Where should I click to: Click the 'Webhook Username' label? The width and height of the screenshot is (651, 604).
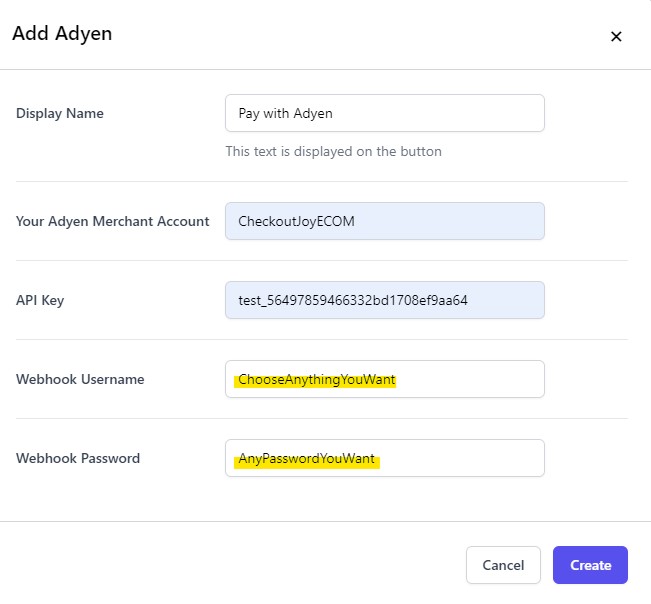[80, 379]
